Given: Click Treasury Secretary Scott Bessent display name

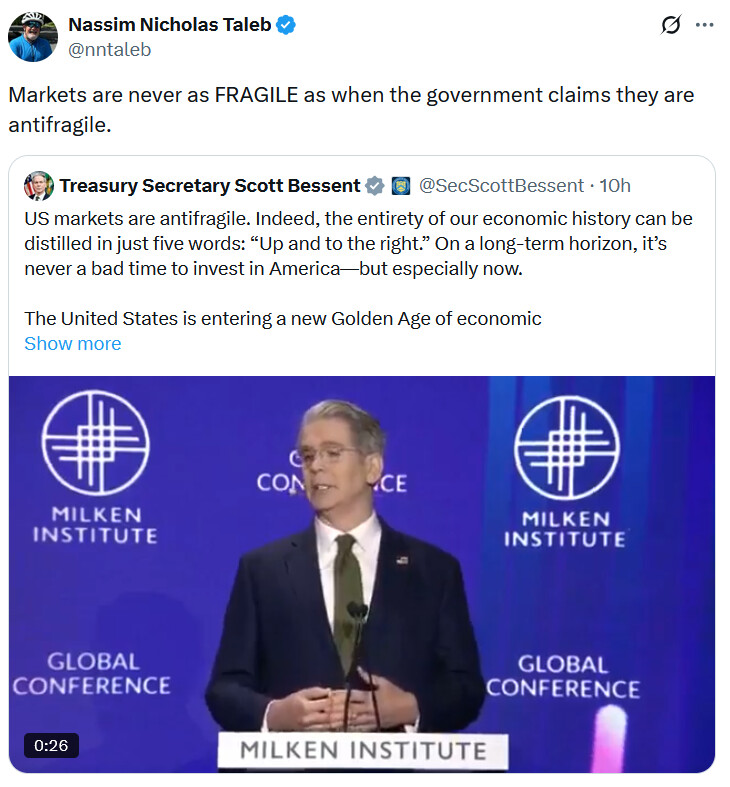Looking at the screenshot, I should click(x=210, y=186).
